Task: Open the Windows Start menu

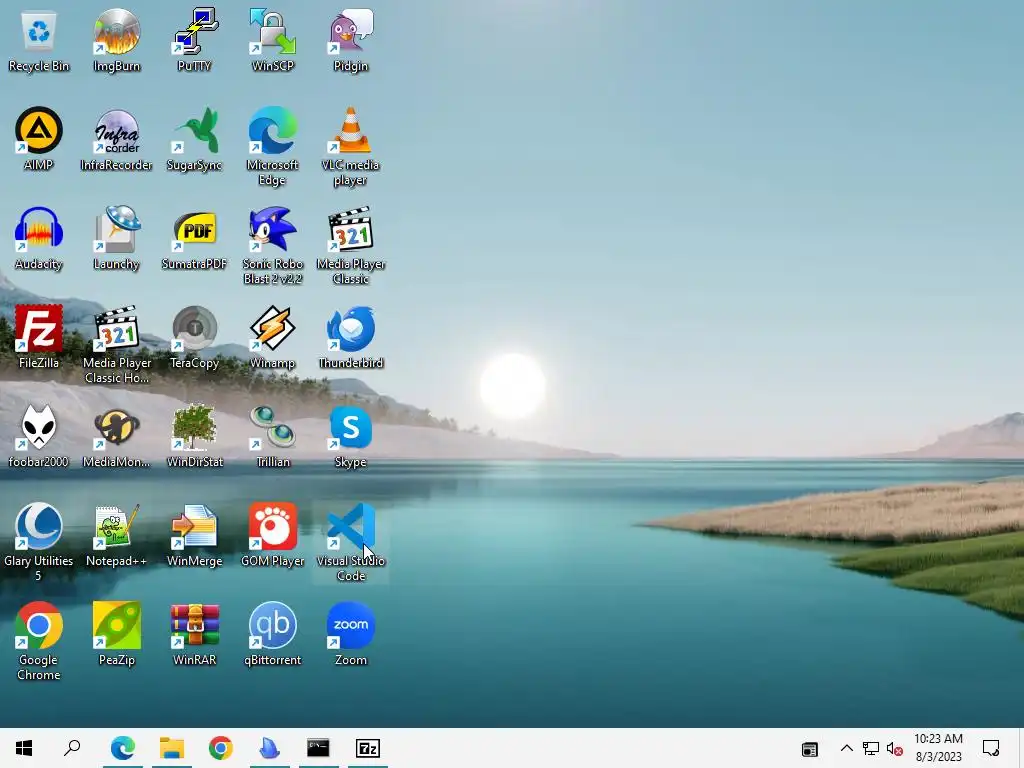Action: pyautogui.click(x=24, y=748)
